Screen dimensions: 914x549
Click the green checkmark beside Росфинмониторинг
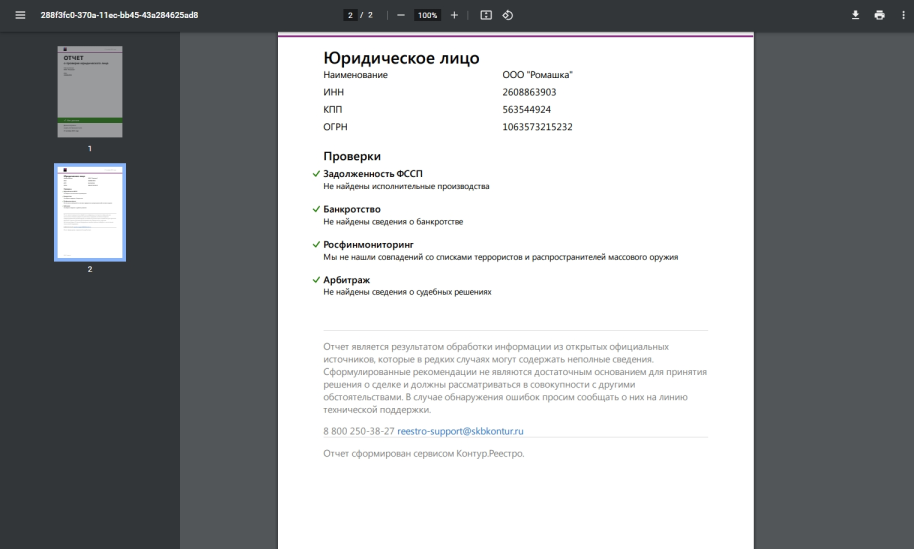tap(316, 245)
